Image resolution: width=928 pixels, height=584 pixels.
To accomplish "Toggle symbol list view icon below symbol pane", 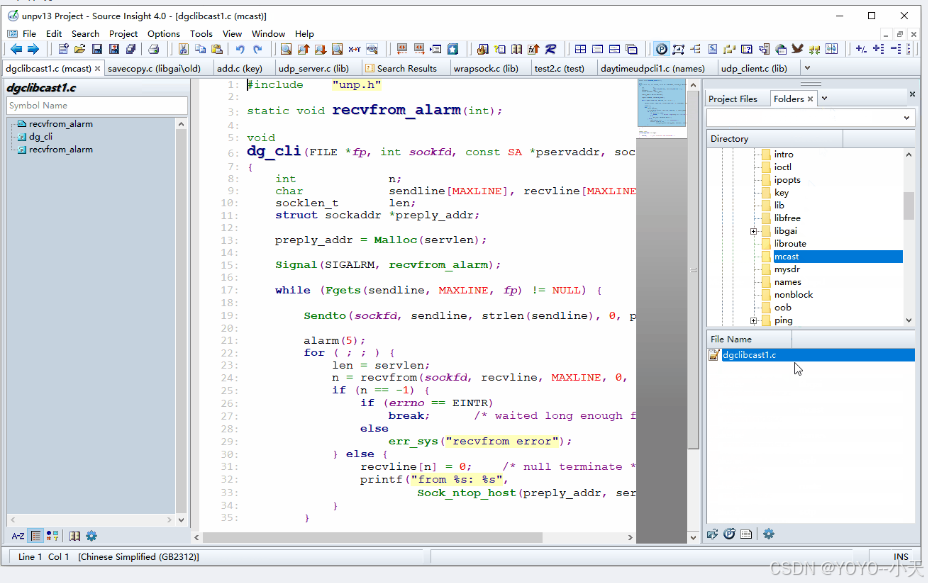I will pos(36,536).
